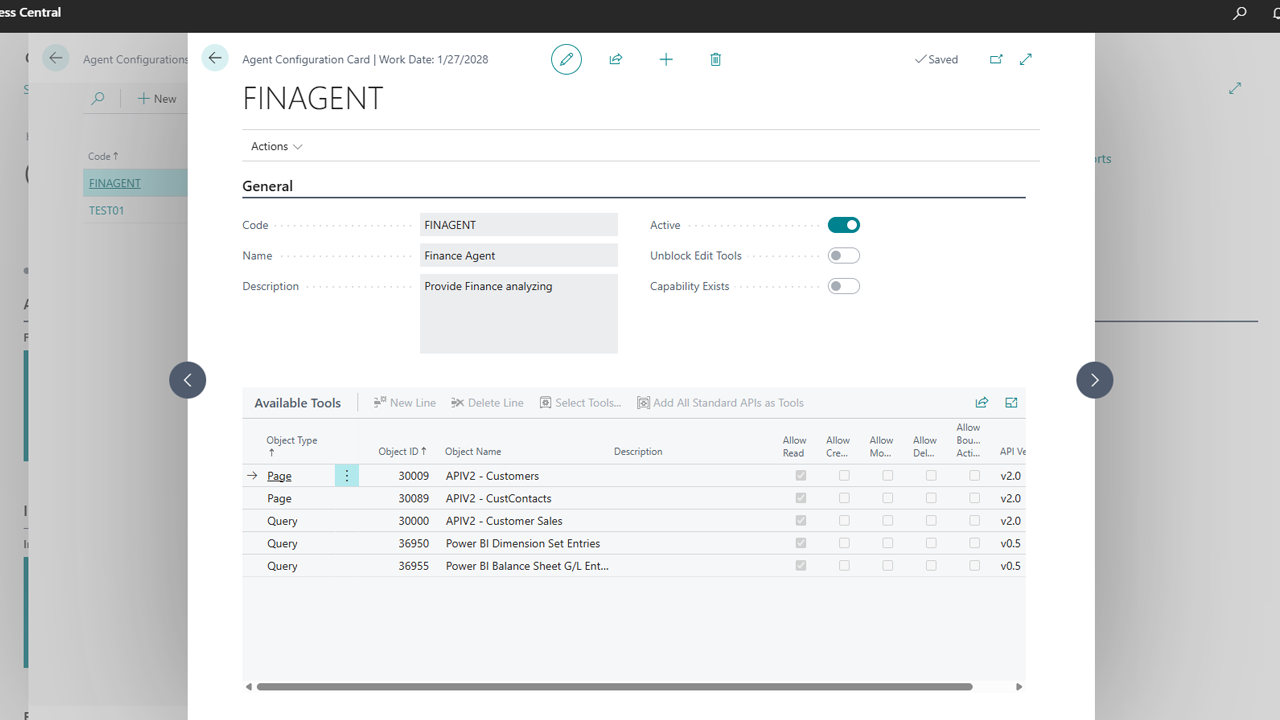Click the back arrow on Agent Configuration Card
The width and height of the screenshot is (1280, 720).
pos(215,58)
